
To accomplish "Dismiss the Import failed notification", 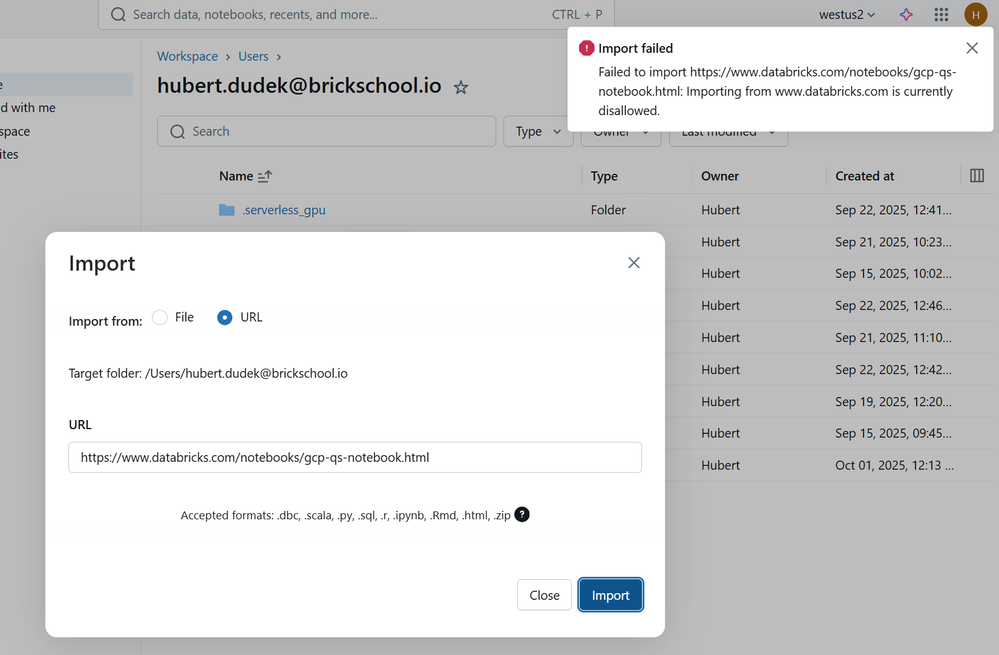I will (972, 48).
